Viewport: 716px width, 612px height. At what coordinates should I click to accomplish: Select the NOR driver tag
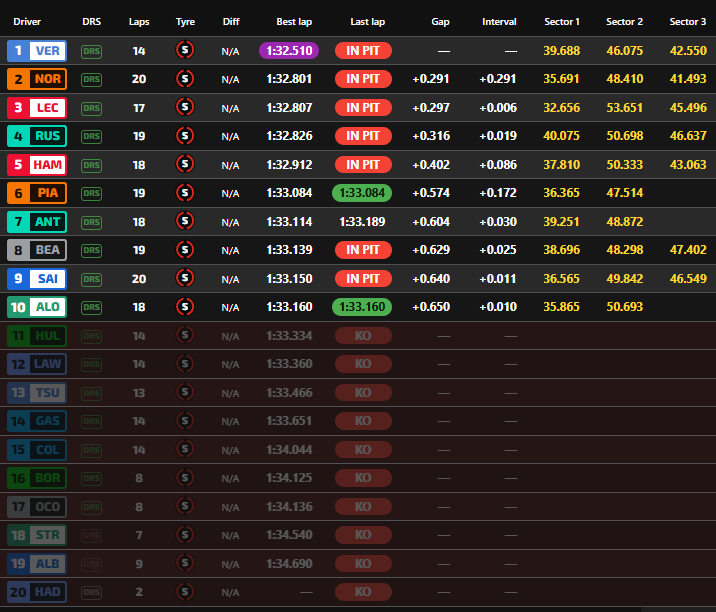36,79
